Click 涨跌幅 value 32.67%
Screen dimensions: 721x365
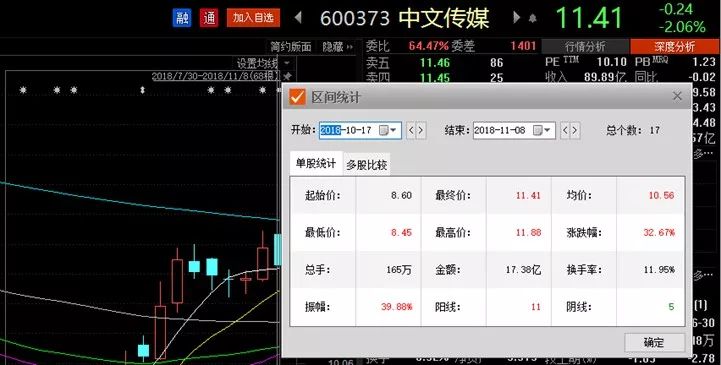[x=659, y=233]
